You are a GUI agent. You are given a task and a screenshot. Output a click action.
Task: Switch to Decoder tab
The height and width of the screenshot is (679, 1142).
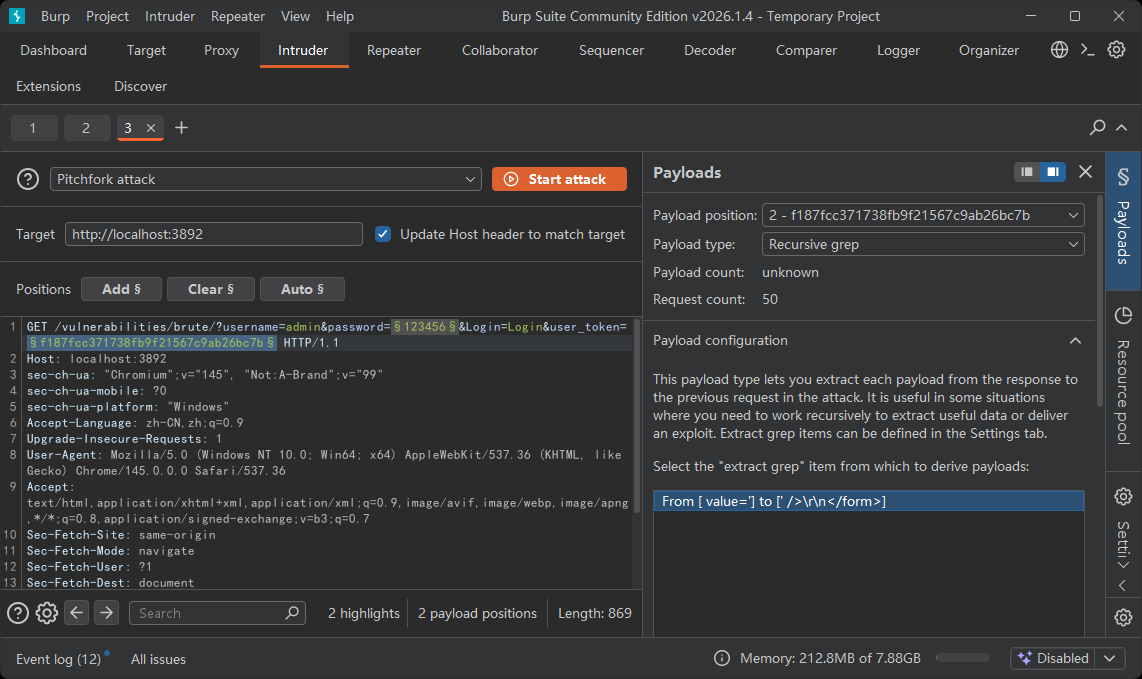pyautogui.click(x=710, y=50)
